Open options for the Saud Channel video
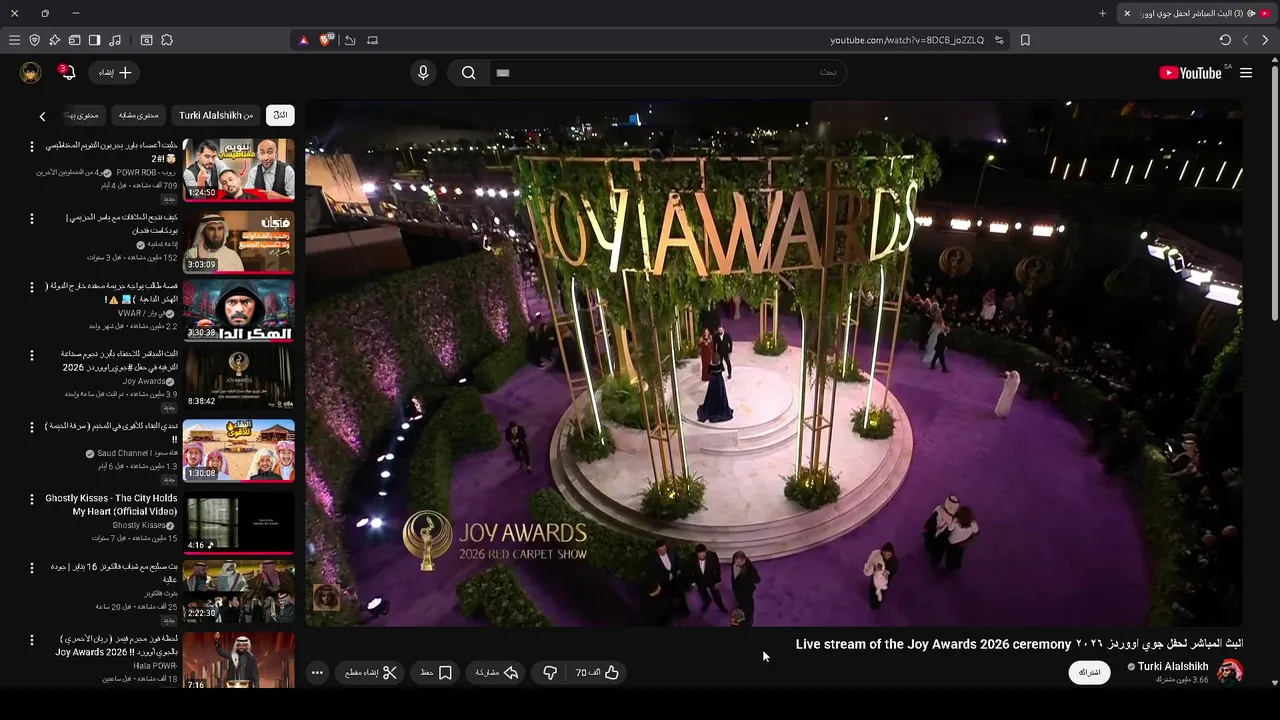The width and height of the screenshot is (1280, 720). click(x=31, y=427)
